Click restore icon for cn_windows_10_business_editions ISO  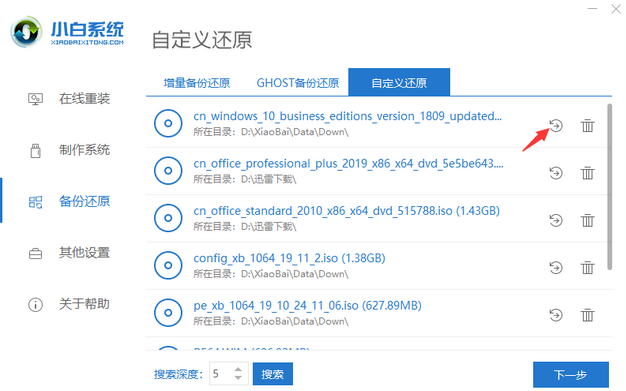(x=556, y=126)
